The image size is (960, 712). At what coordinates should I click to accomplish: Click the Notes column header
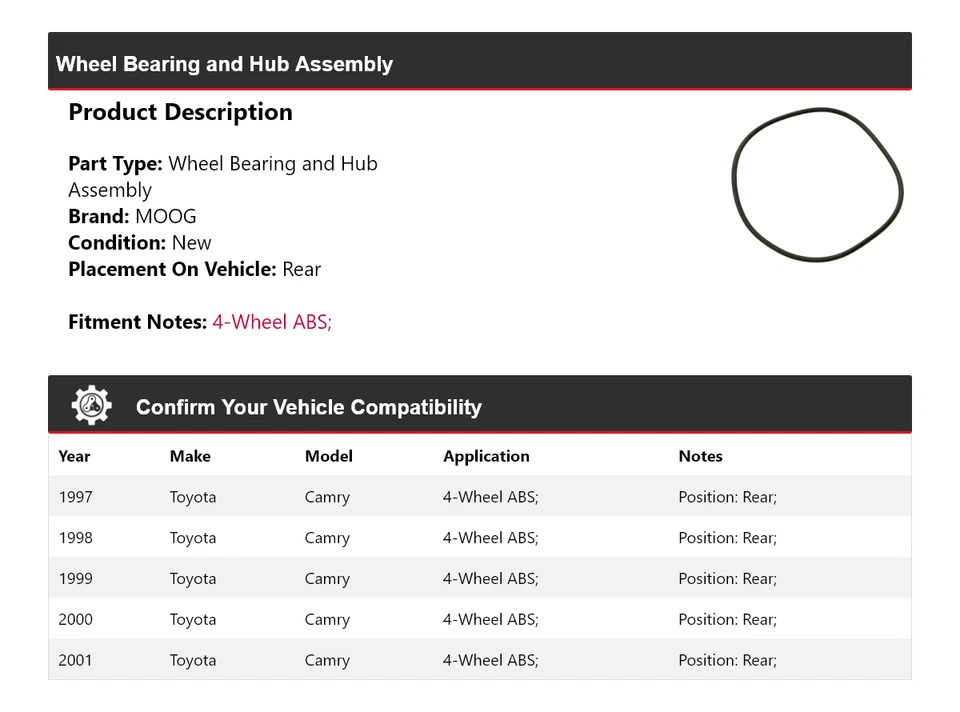pos(700,456)
